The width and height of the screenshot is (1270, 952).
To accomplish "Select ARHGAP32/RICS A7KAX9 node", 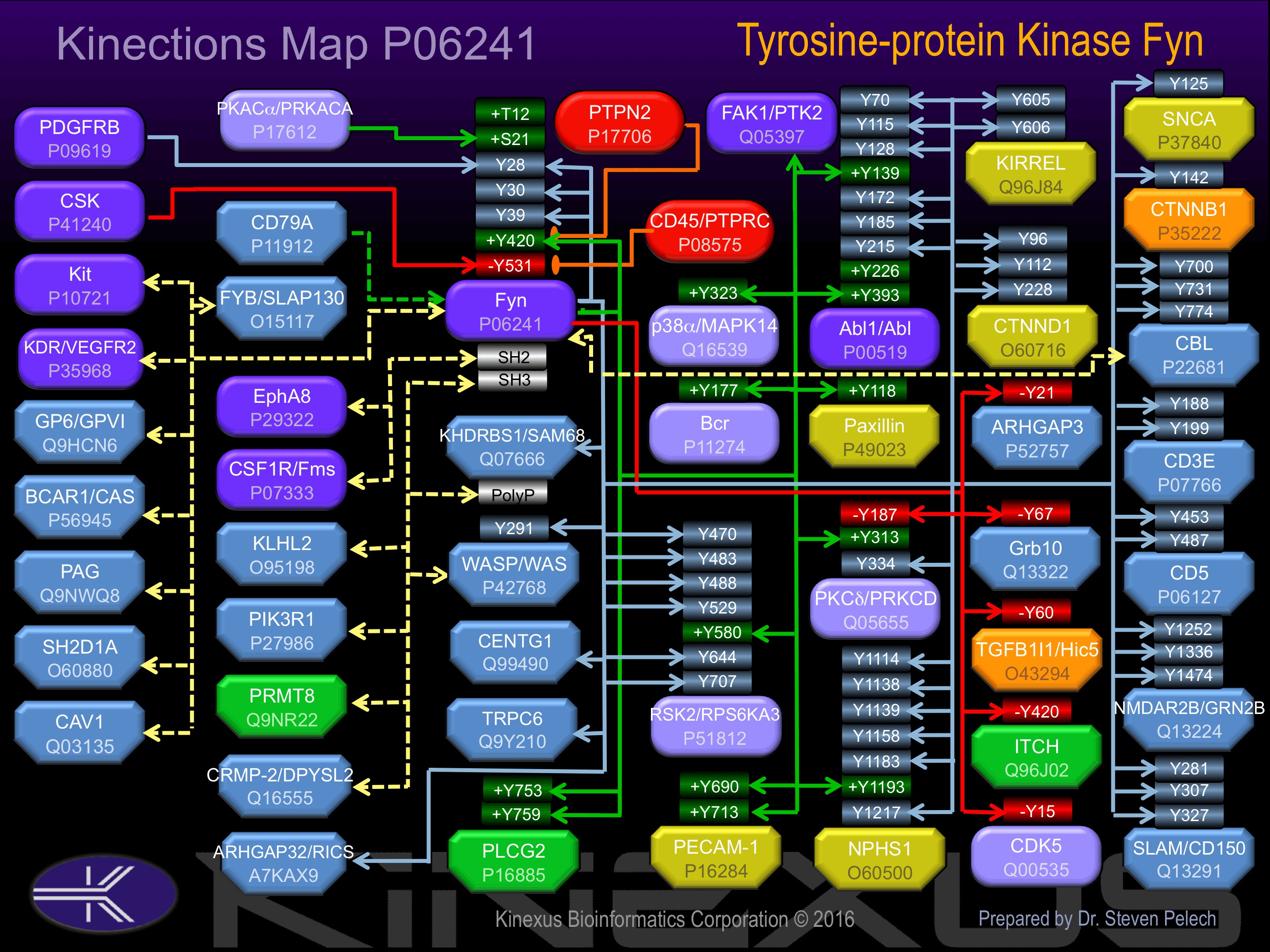I will click(283, 863).
